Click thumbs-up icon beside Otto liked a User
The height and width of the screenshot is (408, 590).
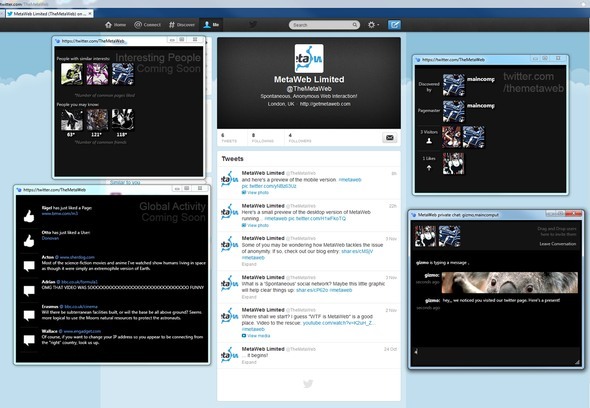tap(29, 241)
